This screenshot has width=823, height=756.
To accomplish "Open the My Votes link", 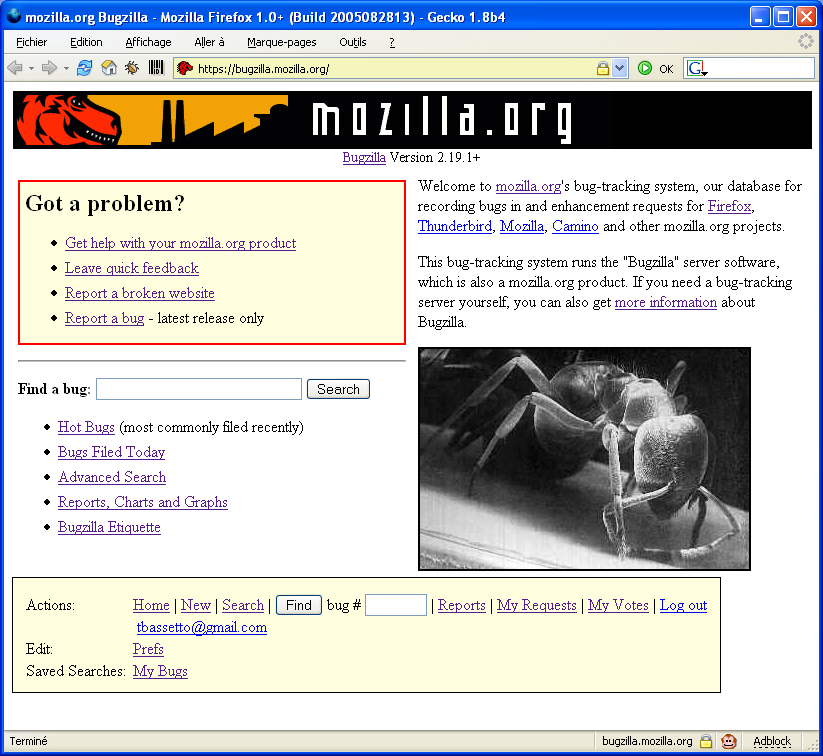I will click(618, 605).
